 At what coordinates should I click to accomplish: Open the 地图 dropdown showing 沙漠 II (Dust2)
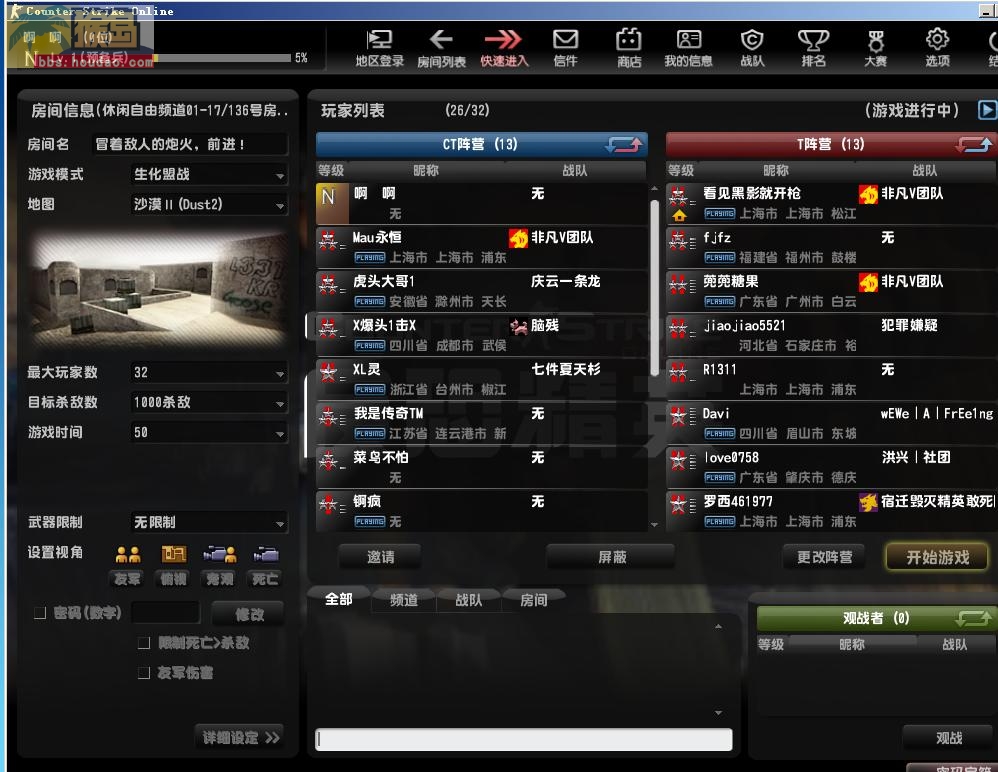coord(209,204)
